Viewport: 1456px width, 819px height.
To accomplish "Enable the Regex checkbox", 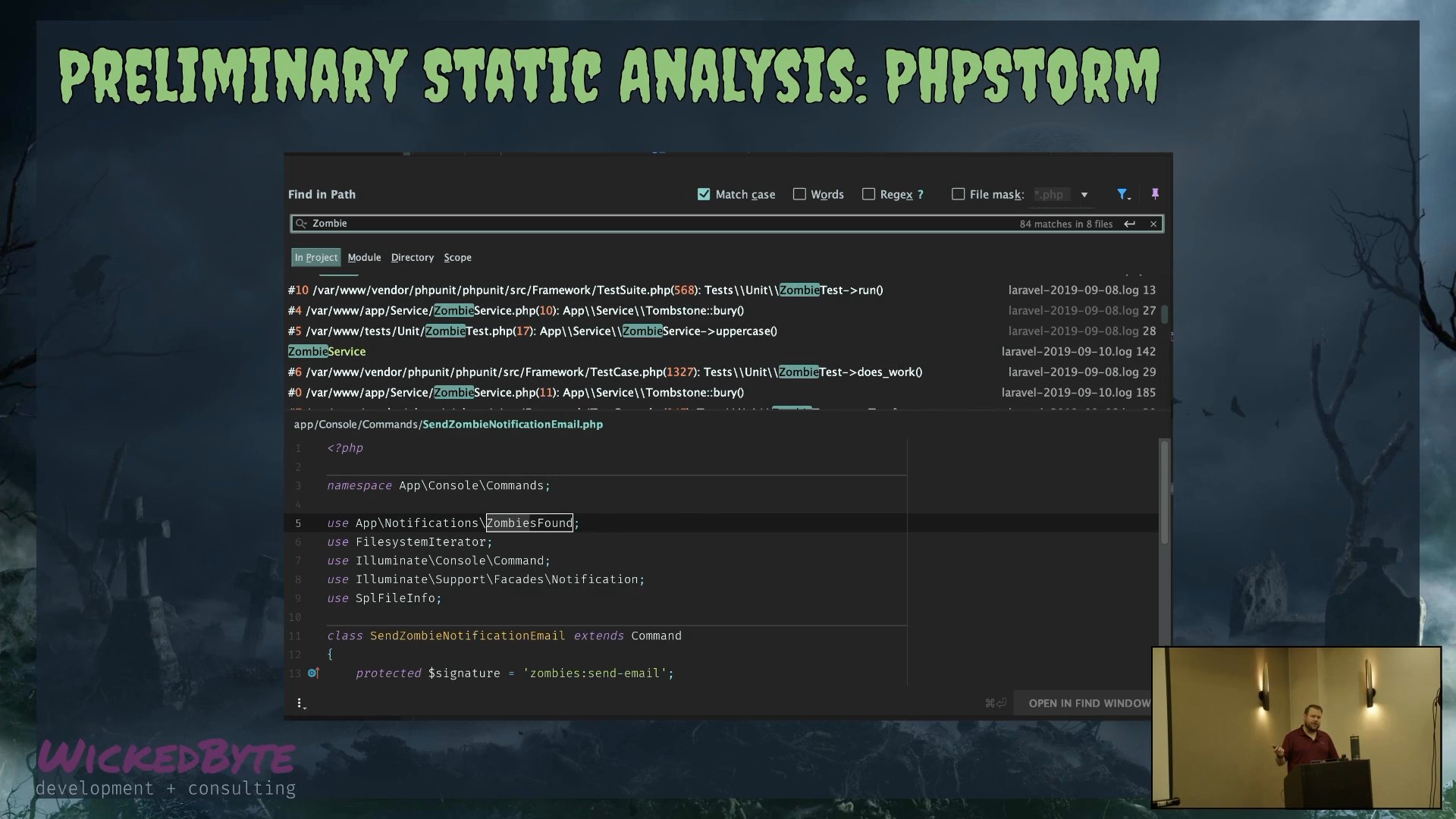I will click(869, 194).
